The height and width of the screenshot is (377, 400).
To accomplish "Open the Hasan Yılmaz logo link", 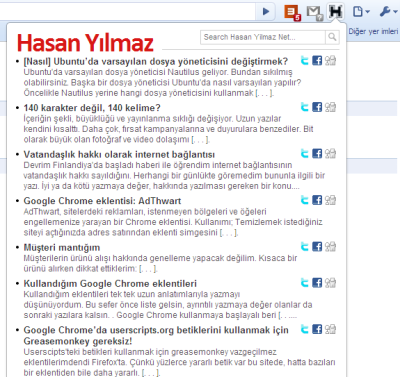I will tap(85, 43).
